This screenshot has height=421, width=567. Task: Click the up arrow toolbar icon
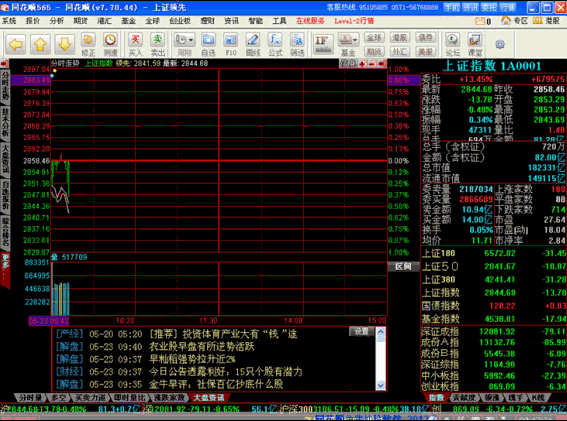click(x=40, y=44)
